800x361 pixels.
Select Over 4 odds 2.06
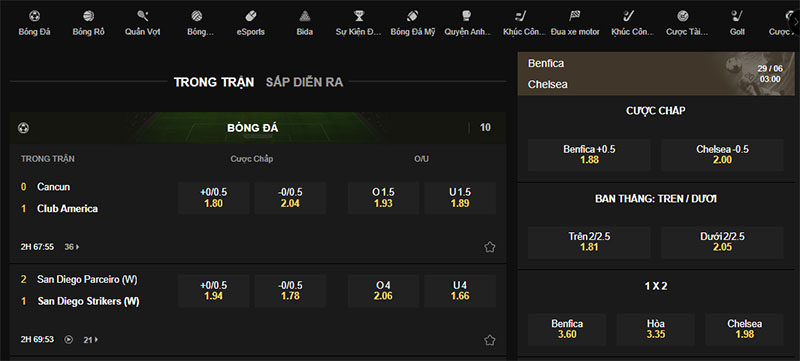(x=383, y=291)
